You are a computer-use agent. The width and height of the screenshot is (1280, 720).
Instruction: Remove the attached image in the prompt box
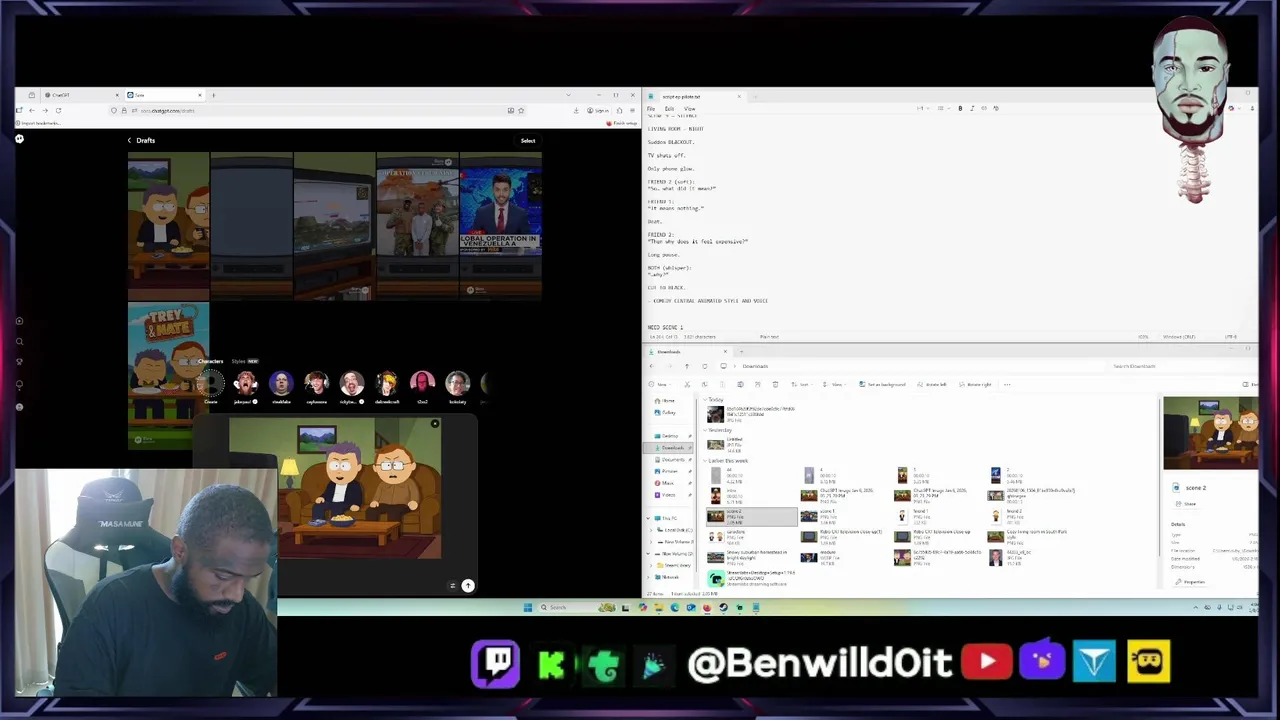435,424
